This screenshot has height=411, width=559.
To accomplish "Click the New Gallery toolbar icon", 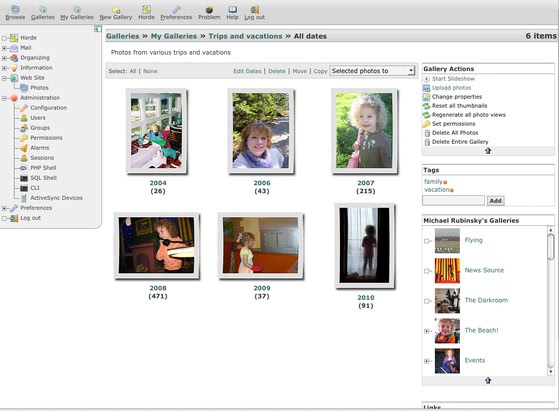I will [x=116, y=10].
